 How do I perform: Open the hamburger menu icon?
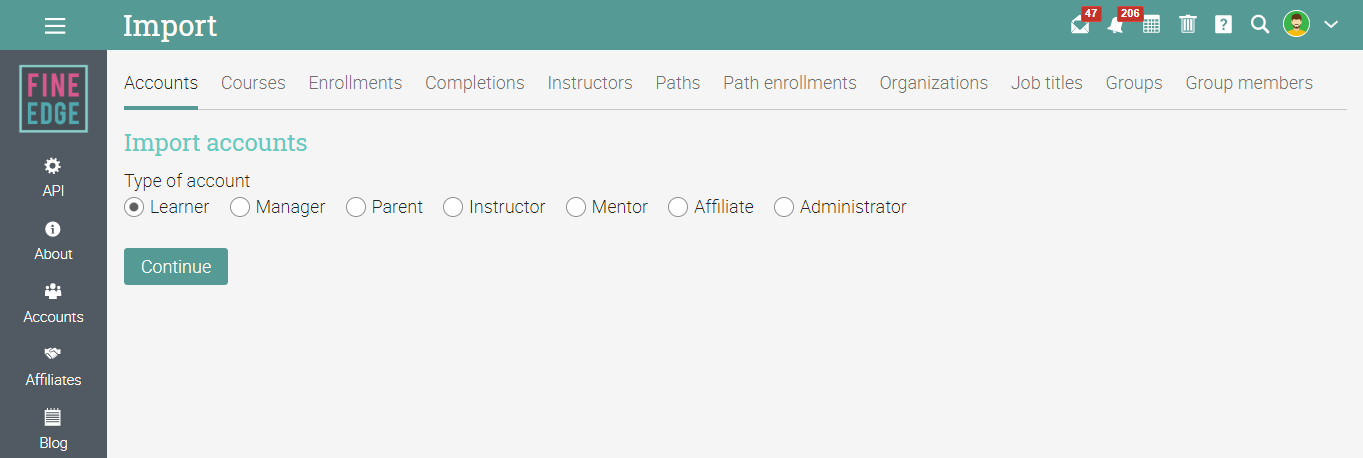click(54, 26)
